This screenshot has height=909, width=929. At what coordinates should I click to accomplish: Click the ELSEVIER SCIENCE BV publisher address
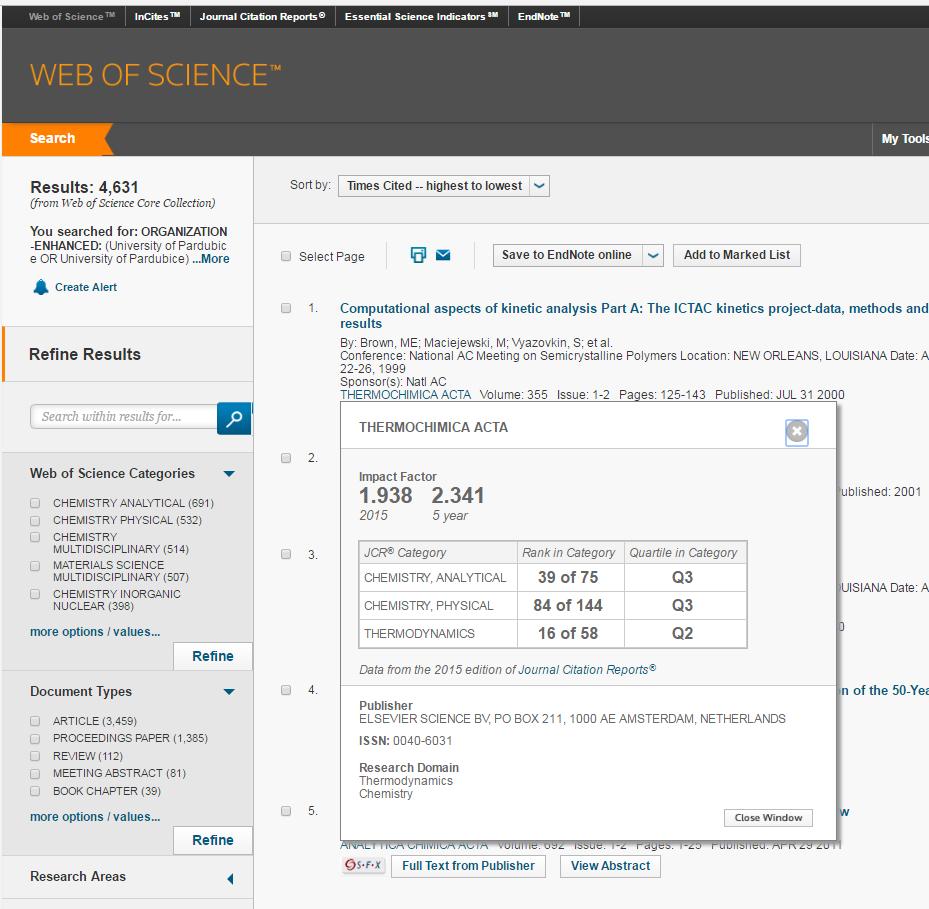572,719
